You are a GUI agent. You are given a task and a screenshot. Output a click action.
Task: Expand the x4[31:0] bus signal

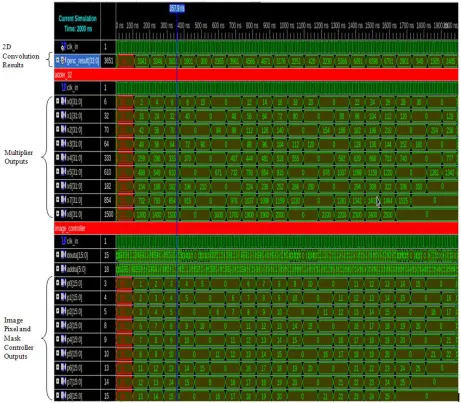pos(58,156)
